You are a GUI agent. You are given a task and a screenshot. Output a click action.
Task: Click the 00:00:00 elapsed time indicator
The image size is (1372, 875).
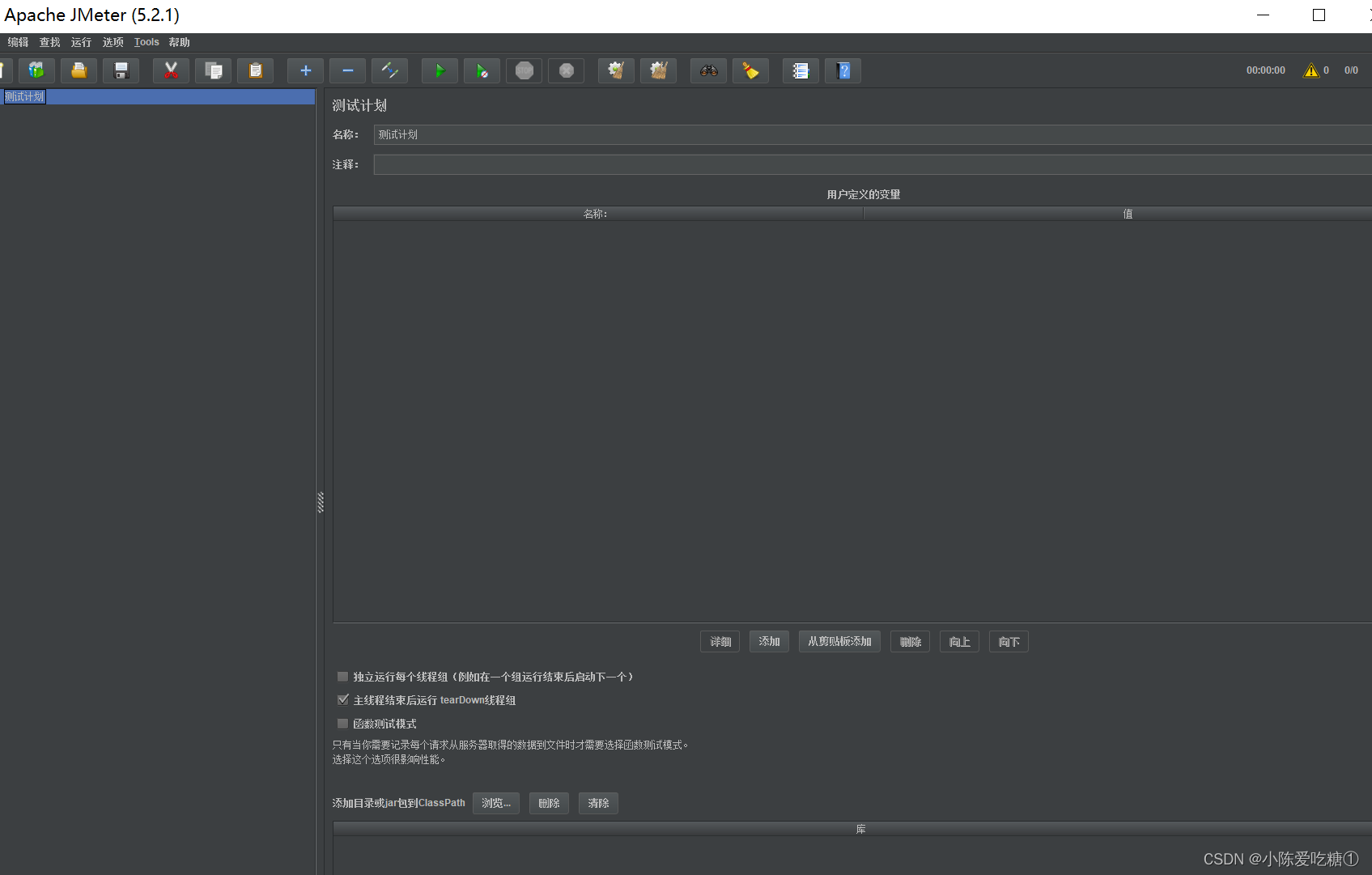pos(1265,70)
